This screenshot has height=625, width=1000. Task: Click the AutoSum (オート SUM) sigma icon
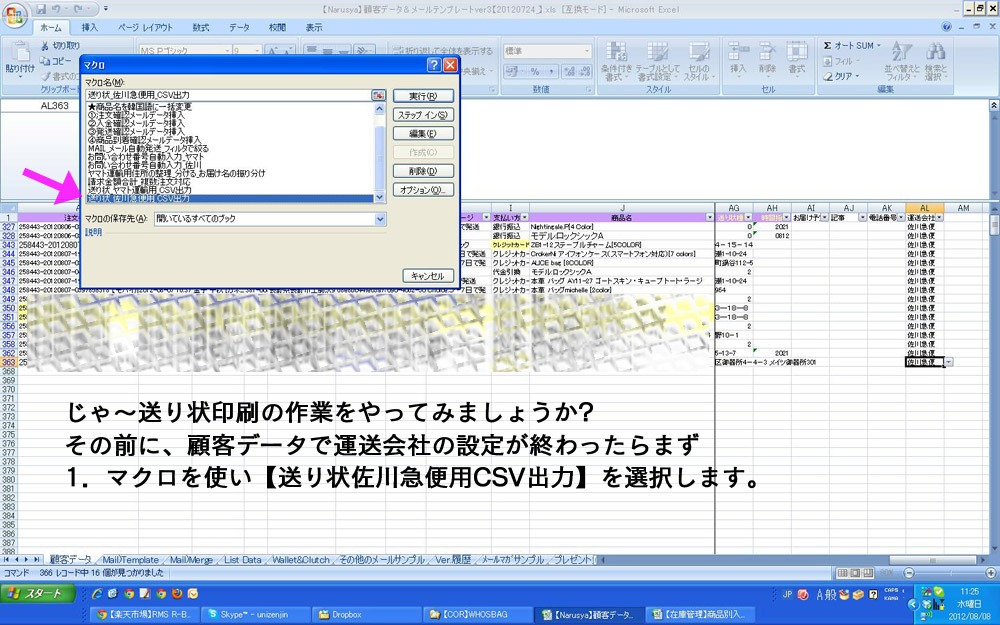tap(827, 45)
